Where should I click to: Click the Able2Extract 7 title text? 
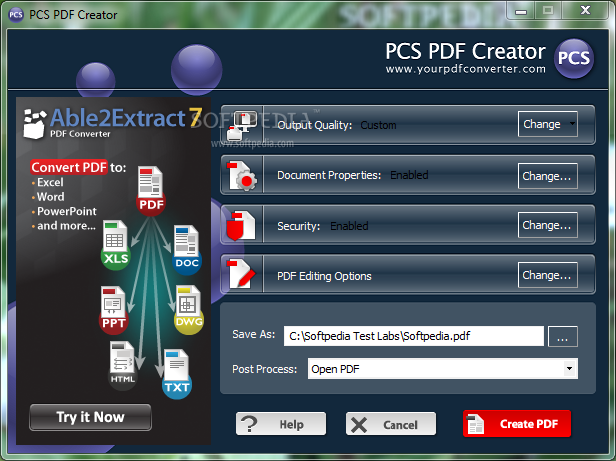[126, 118]
